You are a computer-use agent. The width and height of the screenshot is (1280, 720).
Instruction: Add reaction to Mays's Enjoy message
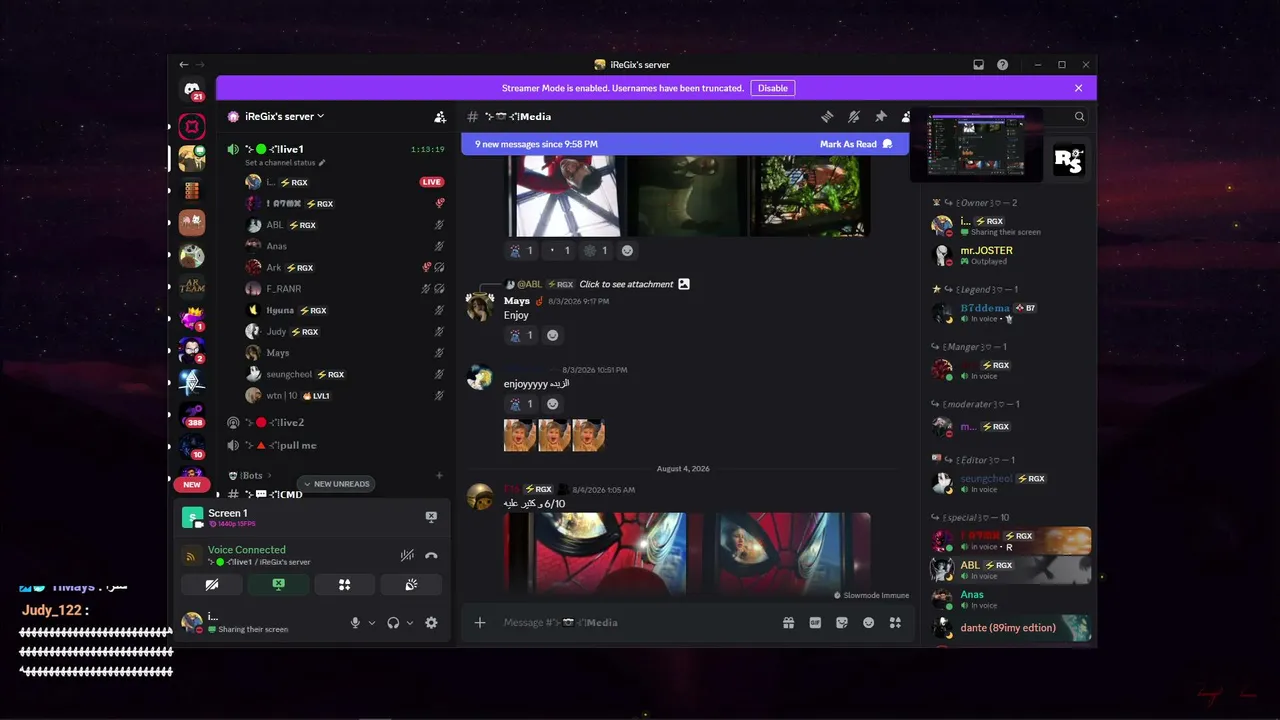(552, 335)
